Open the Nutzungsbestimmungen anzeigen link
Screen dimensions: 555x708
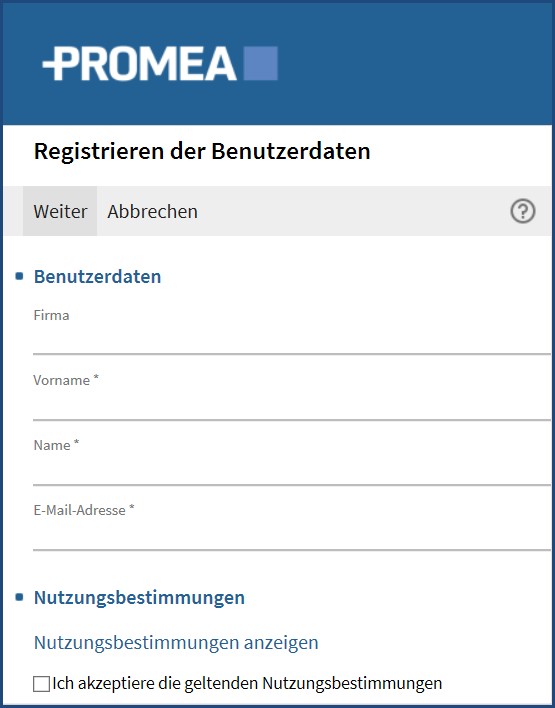click(176, 642)
